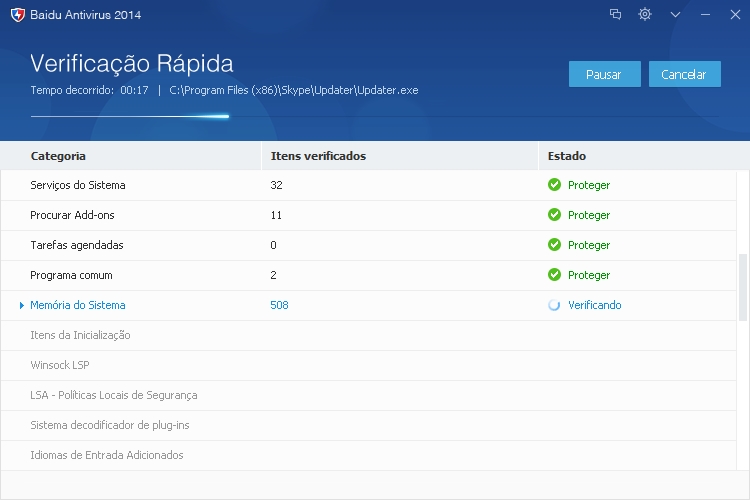Click the scan progress bar
750x500 pixels.
tap(375, 116)
